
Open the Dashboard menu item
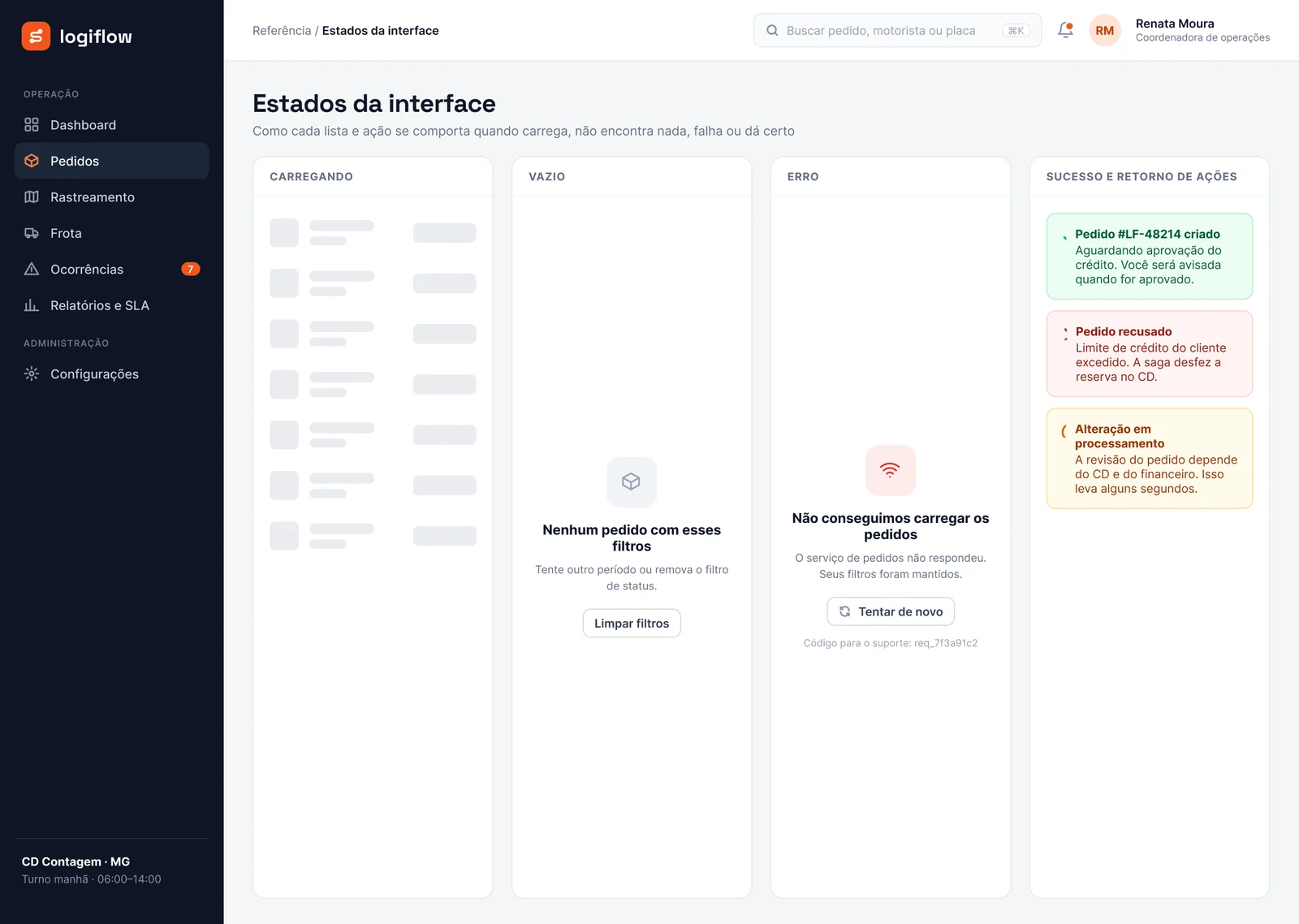(112, 125)
